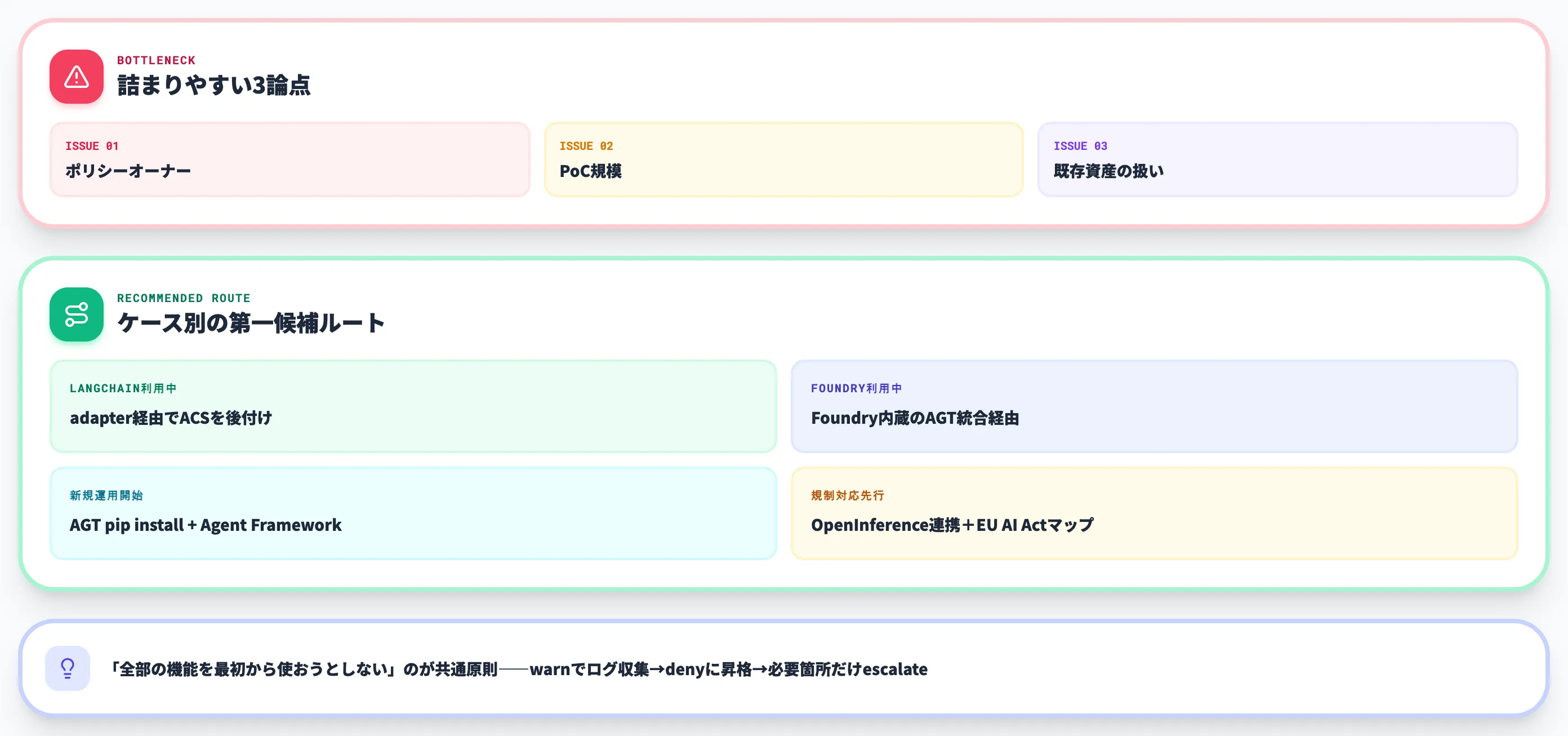Click the BOTTLENECK section label
The width and height of the screenshot is (1568, 736).
point(157,60)
